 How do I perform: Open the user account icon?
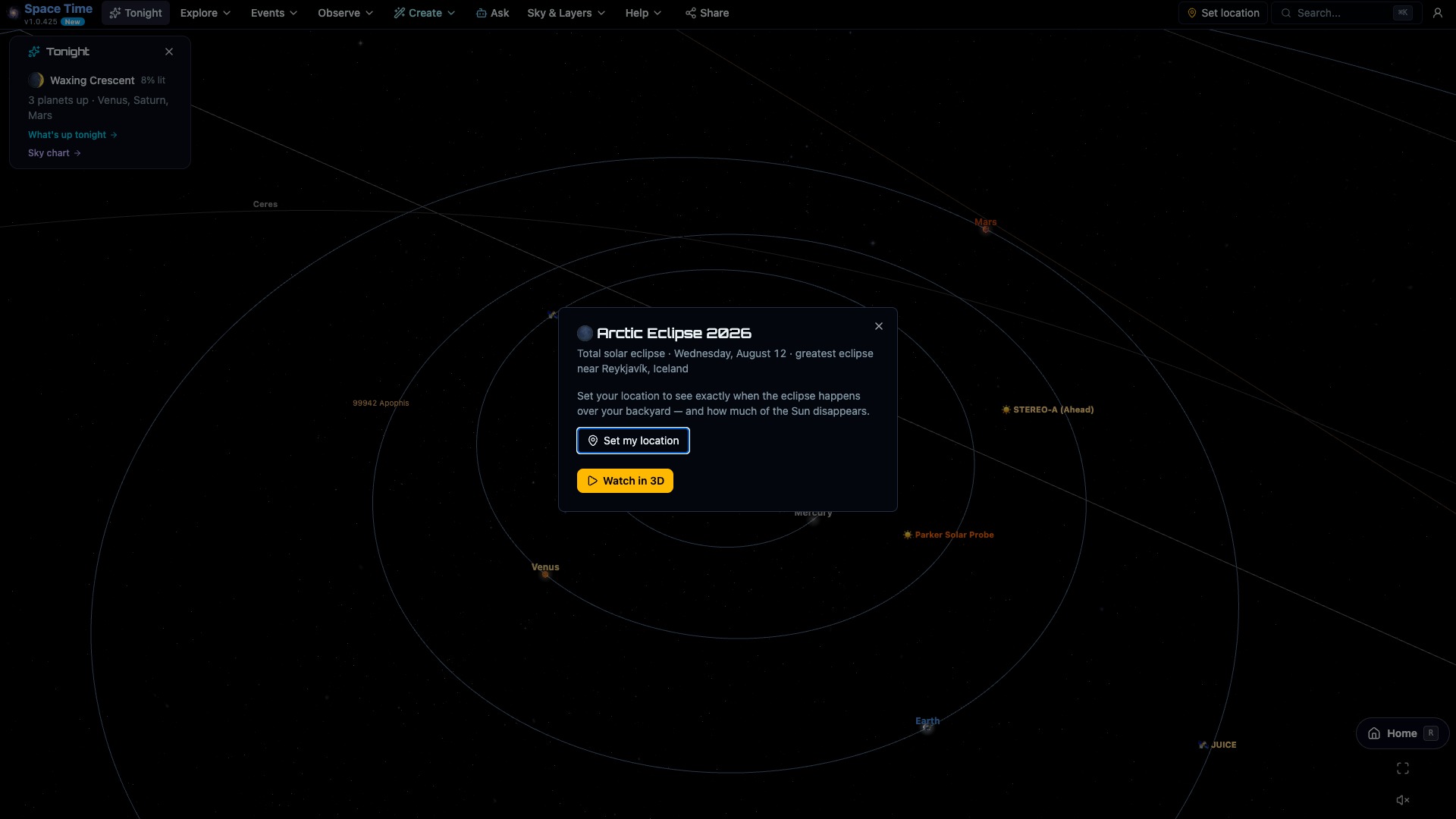(1437, 13)
